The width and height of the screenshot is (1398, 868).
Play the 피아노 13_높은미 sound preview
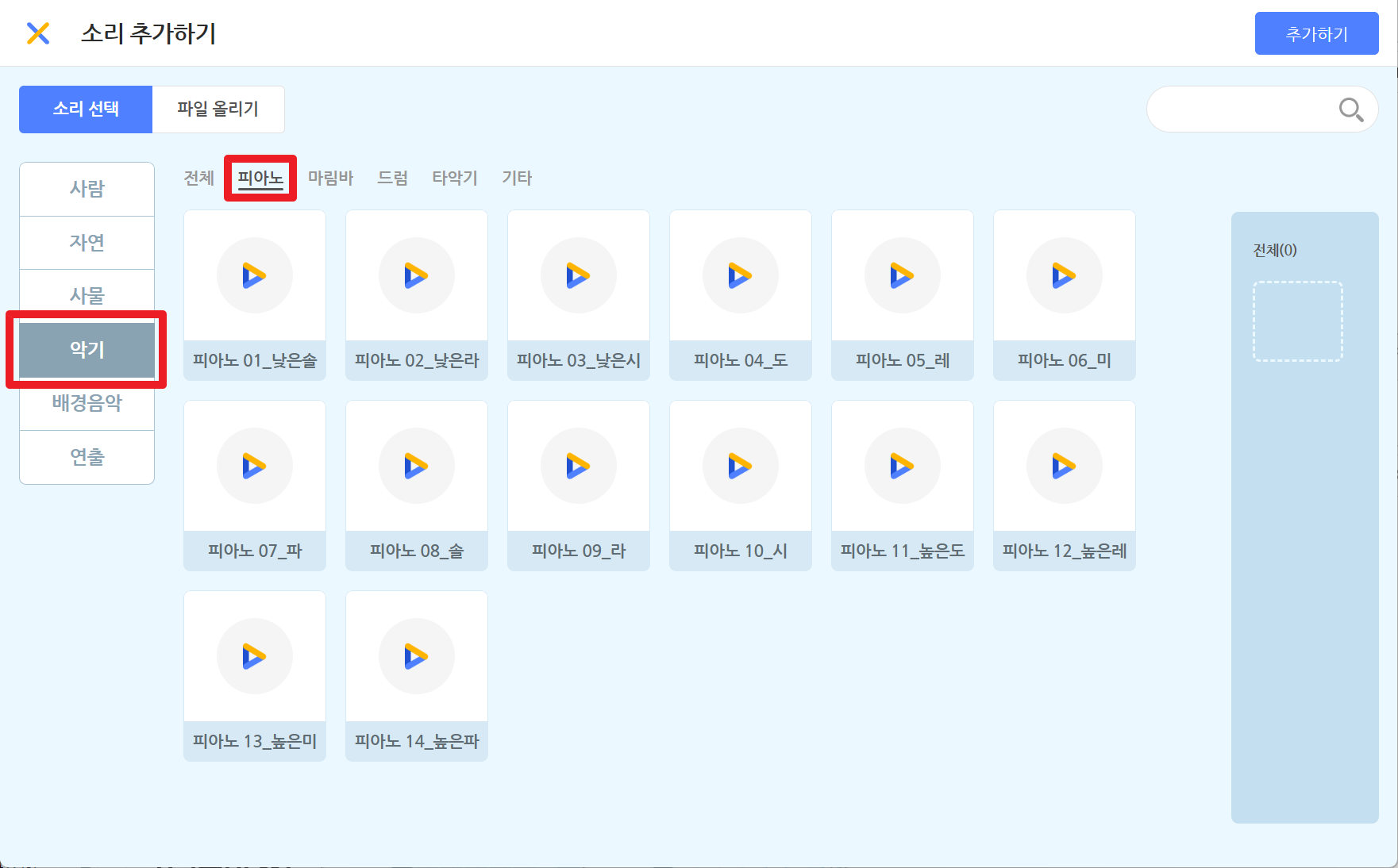pos(255,656)
